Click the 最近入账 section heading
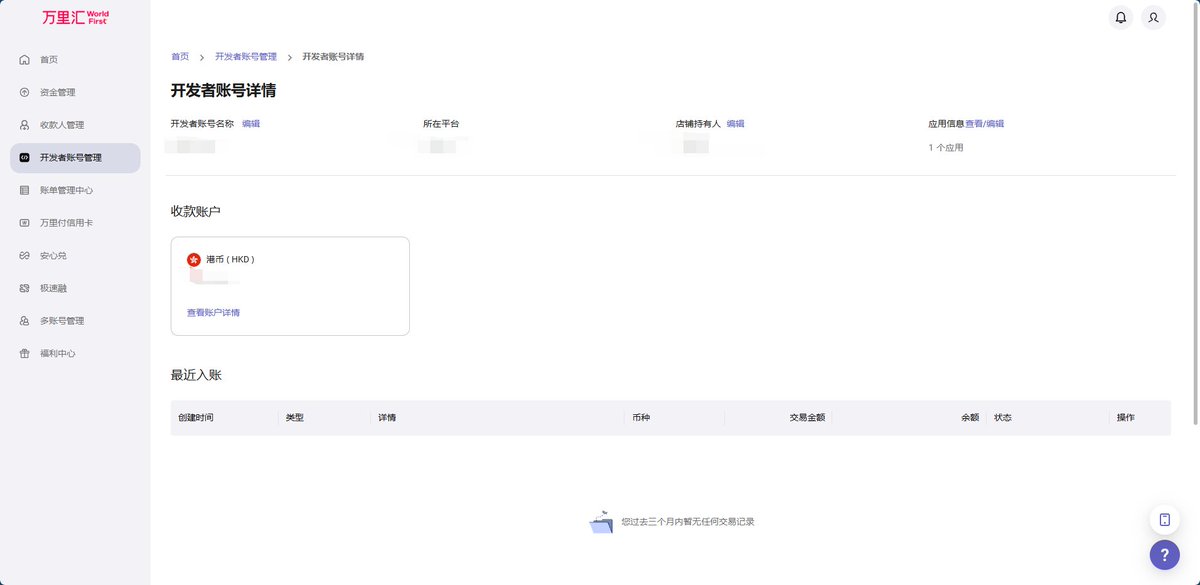 [x=196, y=375]
